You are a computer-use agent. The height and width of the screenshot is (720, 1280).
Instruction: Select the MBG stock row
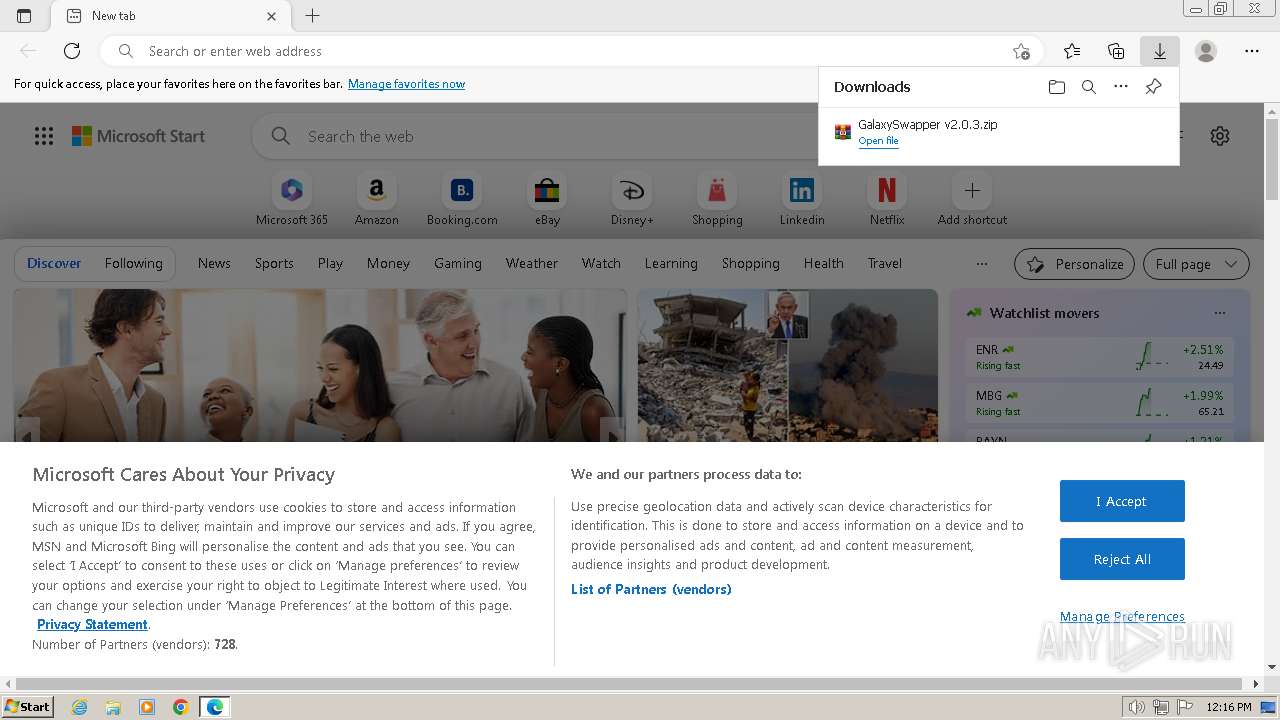[1099, 403]
